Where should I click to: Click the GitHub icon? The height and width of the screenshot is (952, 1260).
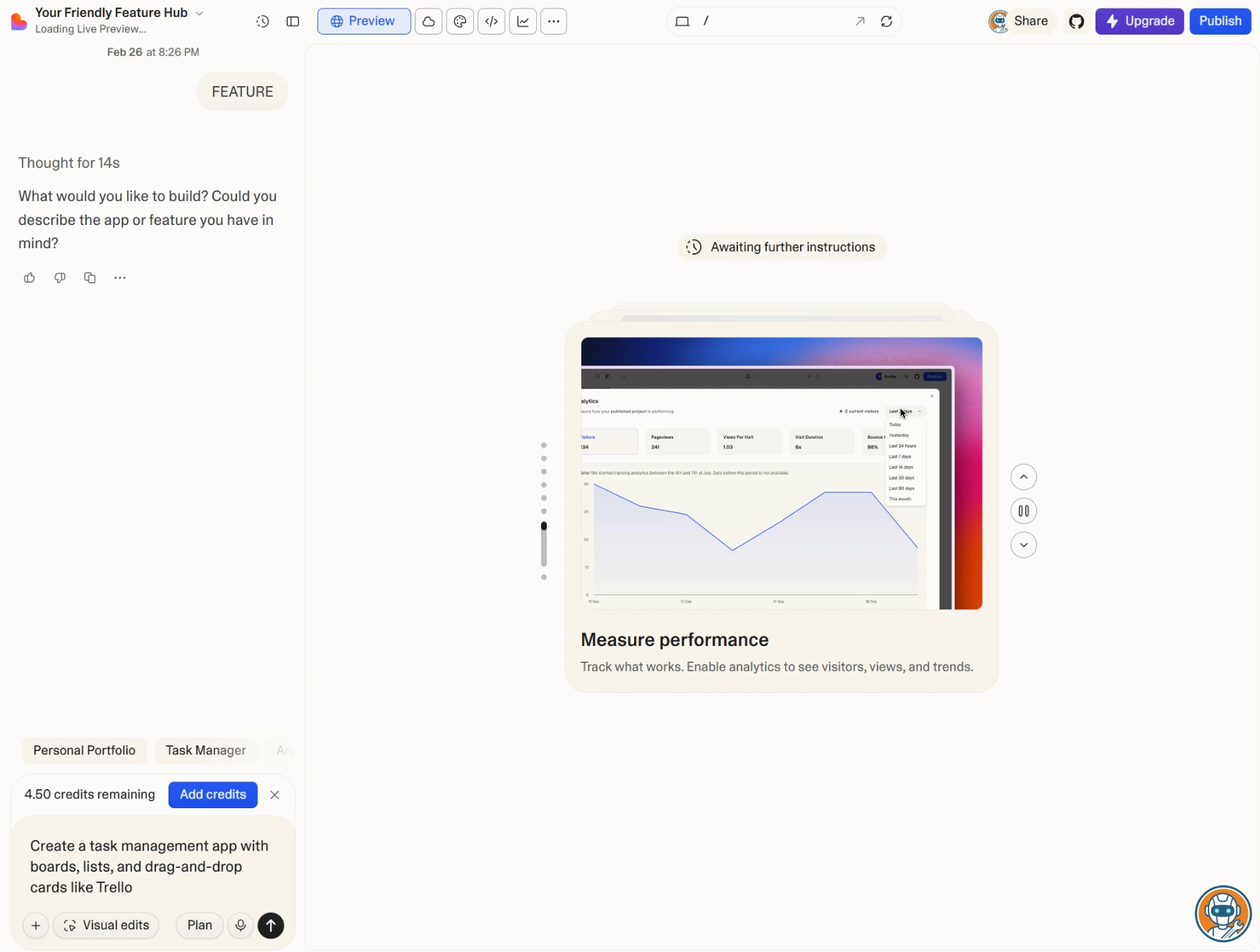click(1076, 22)
